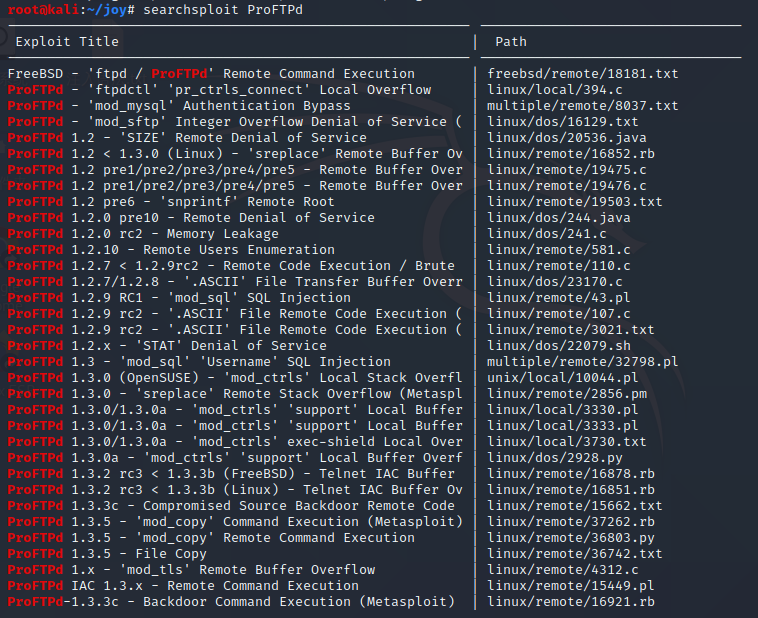Select the 1.3.5 'mod_copy' Remote Command Execution title
This screenshot has height=618, width=758.
pos(211,537)
